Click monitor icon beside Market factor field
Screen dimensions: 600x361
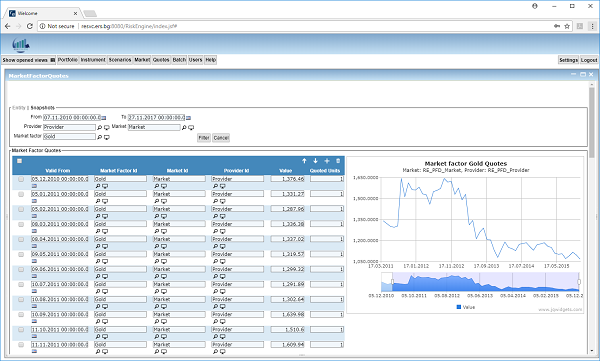[x=107, y=137]
